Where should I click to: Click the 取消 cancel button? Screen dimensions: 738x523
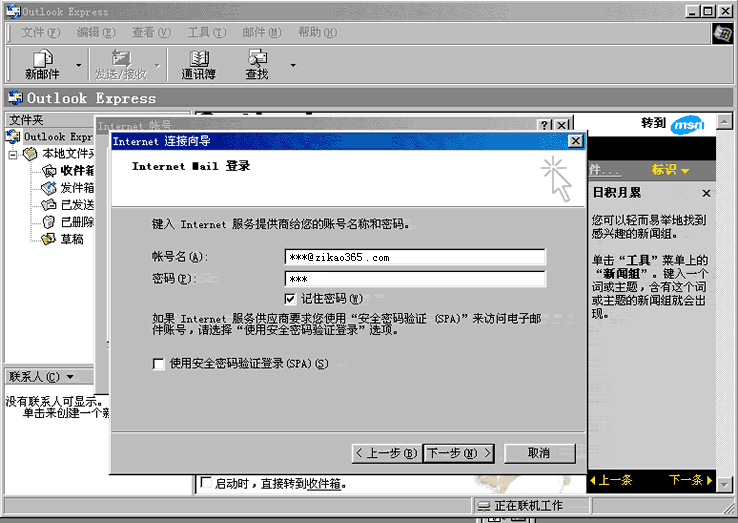coord(539,453)
